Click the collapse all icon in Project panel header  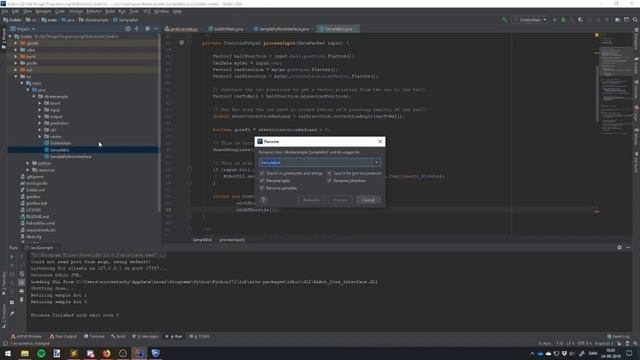point(137,29)
